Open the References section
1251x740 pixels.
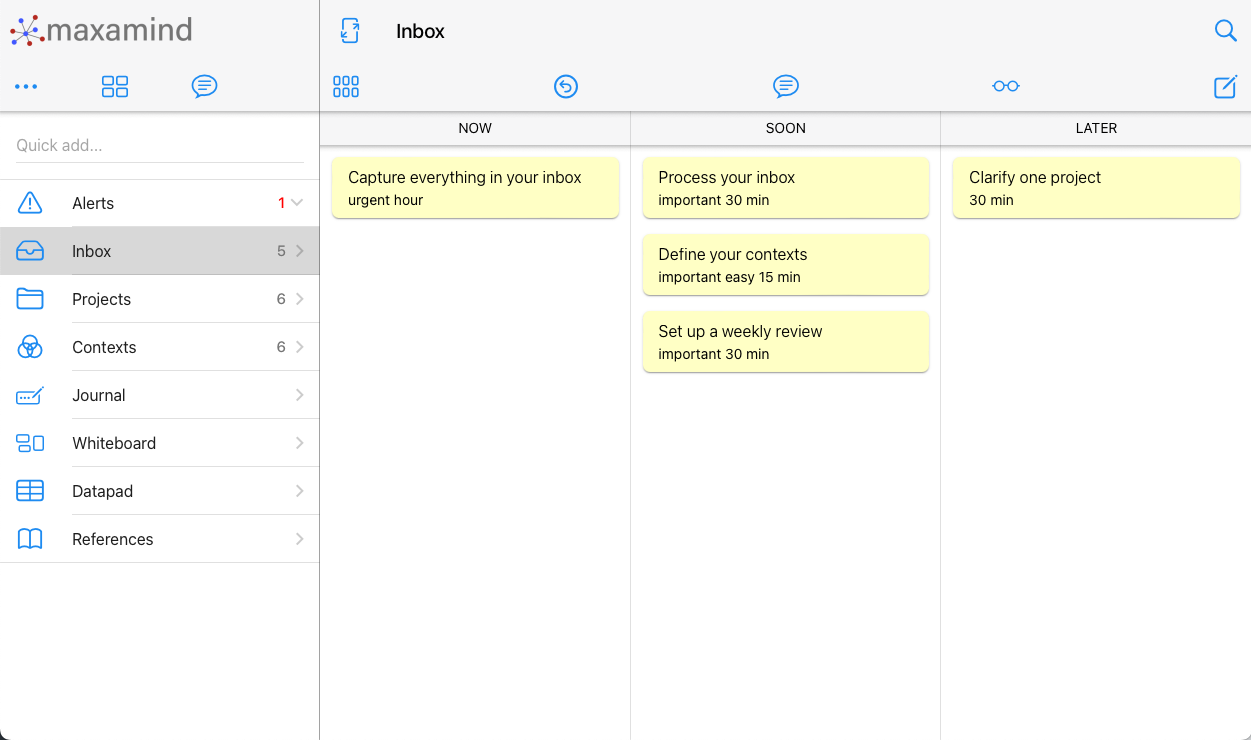[x=112, y=539]
